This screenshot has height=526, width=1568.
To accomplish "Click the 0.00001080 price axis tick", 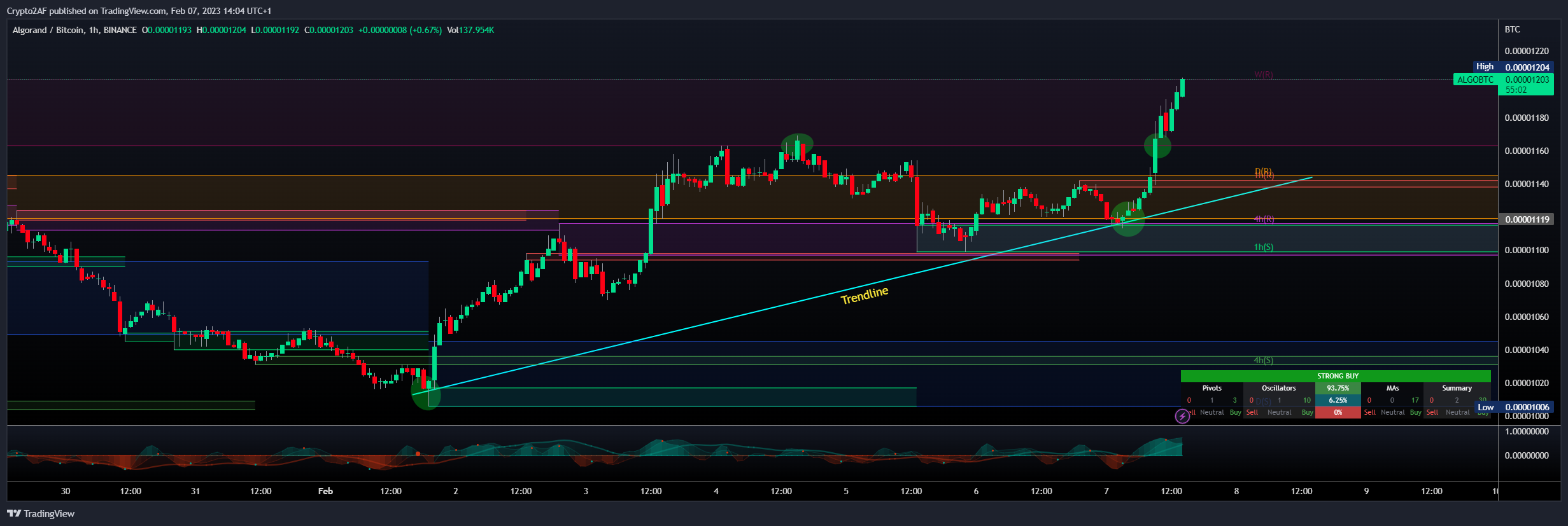I will click(1527, 284).
